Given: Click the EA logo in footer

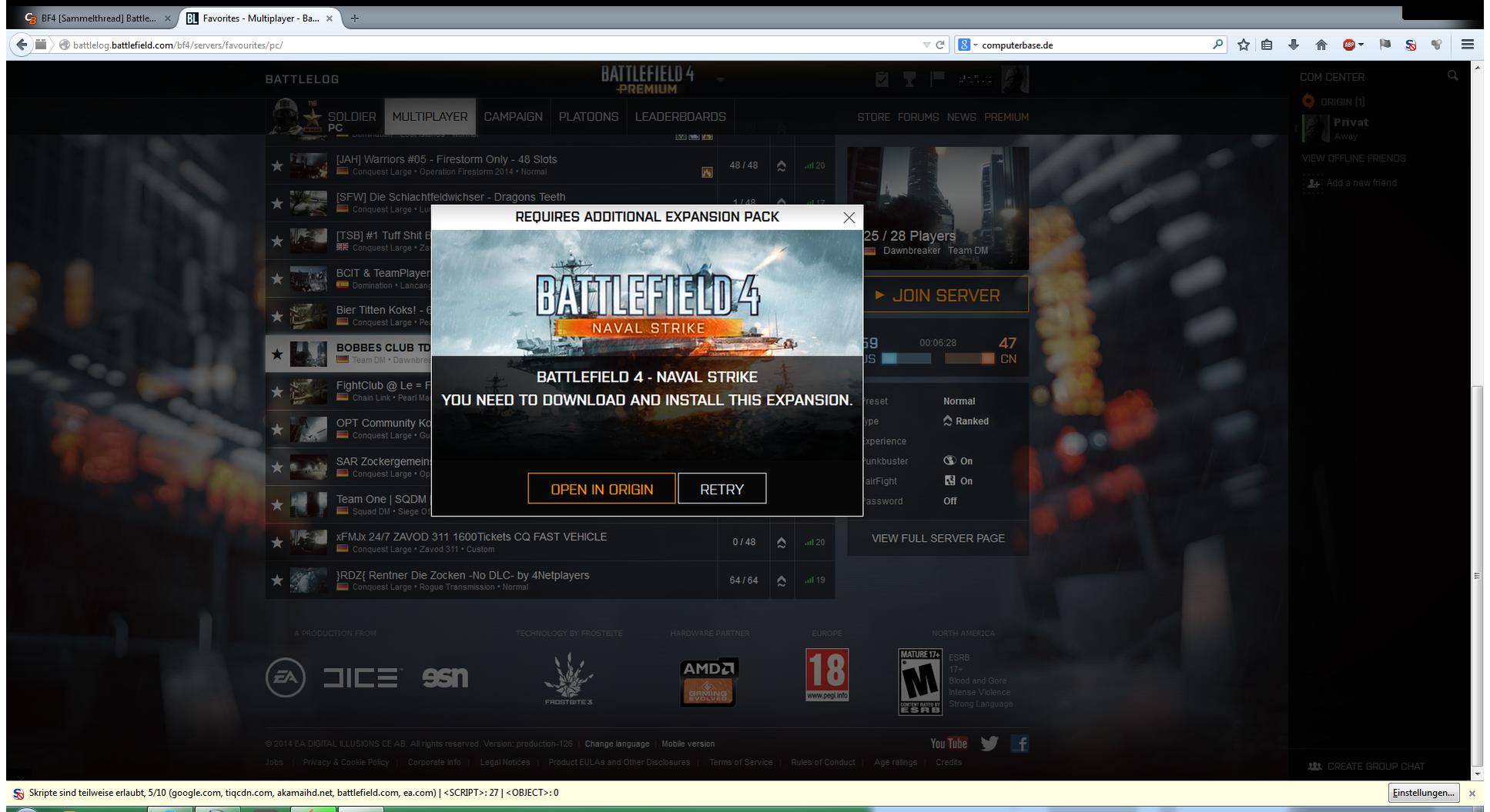Looking at the screenshot, I should pyautogui.click(x=286, y=677).
